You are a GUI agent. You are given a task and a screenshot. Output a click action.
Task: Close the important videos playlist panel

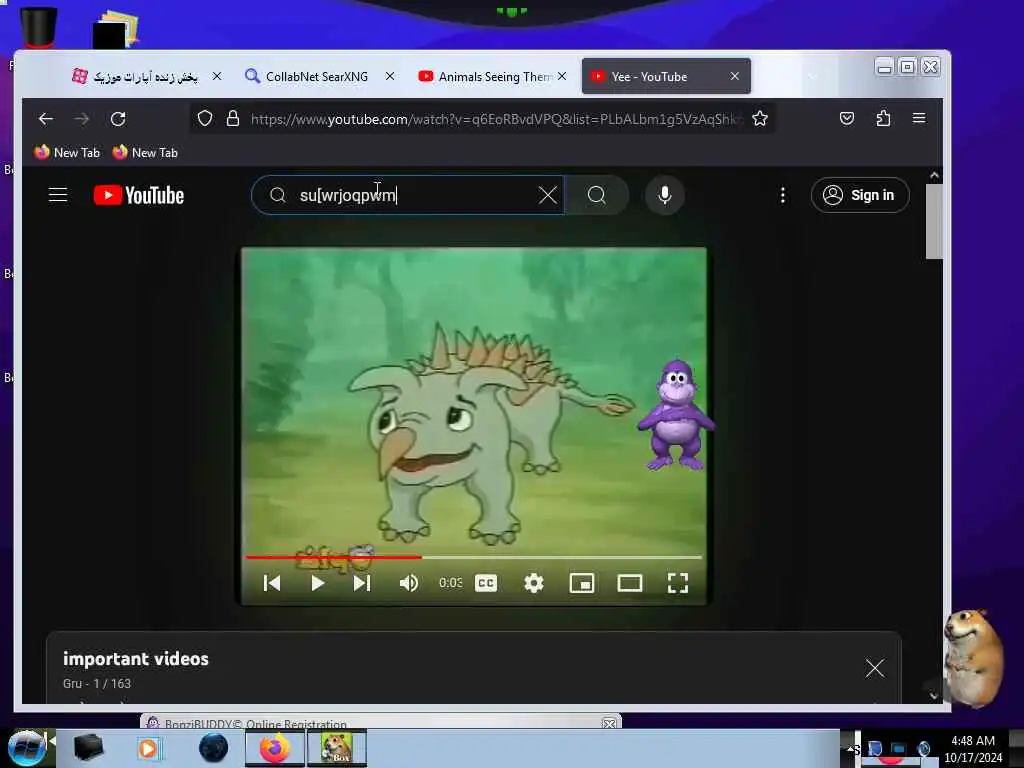pos(875,668)
